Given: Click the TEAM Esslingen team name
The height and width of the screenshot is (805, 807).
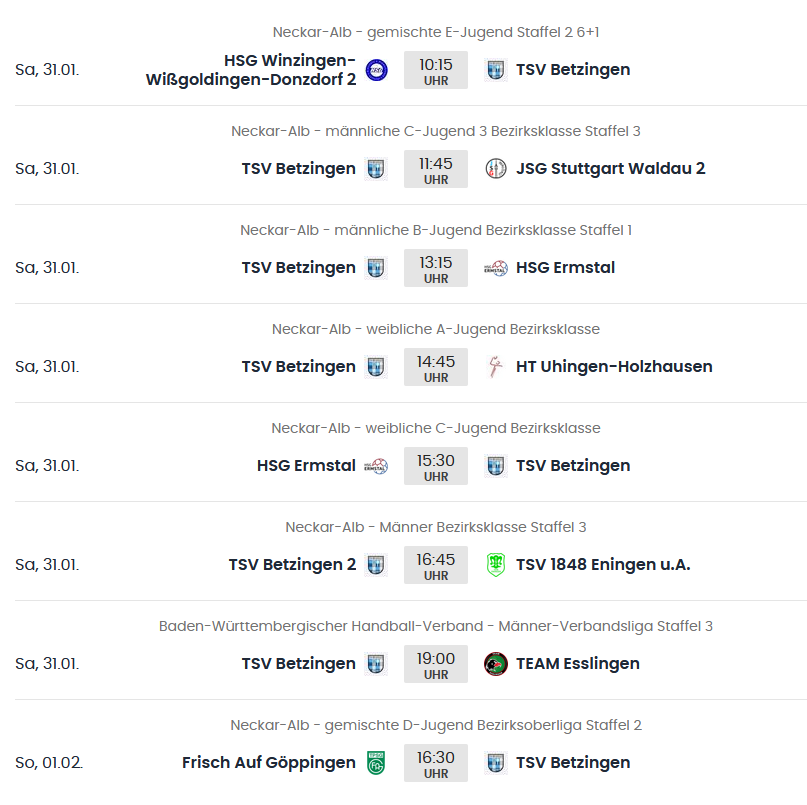Looking at the screenshot, I should [x=577, y=664].
